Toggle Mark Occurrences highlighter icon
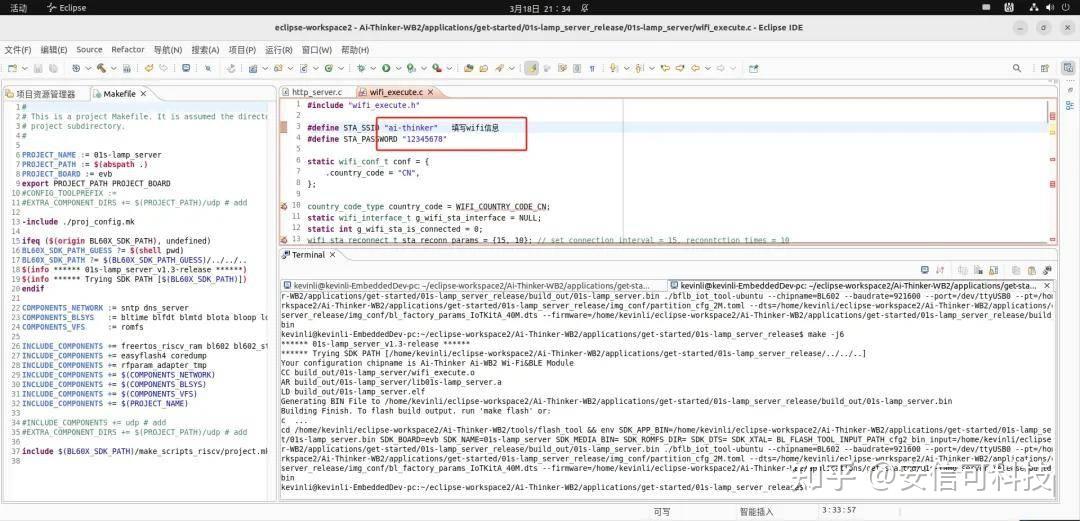The height and width of the screenshot is (521, 1080). click(x=531, y=68)
